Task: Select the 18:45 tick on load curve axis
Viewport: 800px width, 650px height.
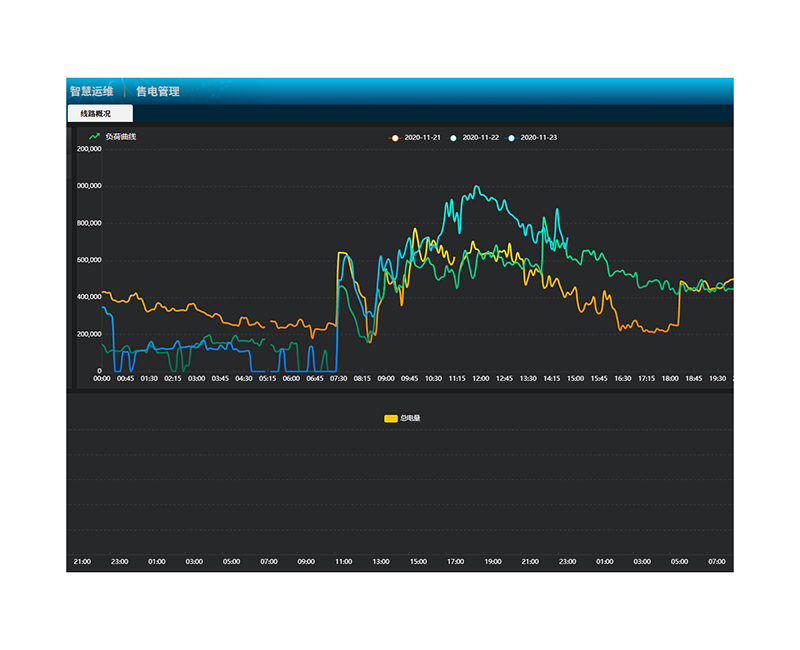Action: coord(693,378)
